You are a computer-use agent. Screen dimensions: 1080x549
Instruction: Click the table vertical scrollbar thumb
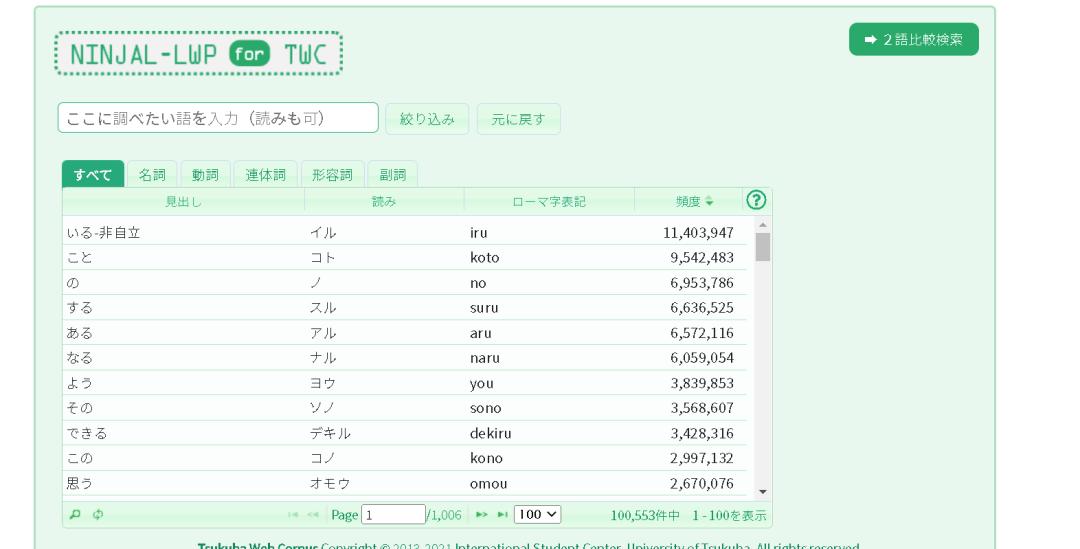[x=762, y=247]
